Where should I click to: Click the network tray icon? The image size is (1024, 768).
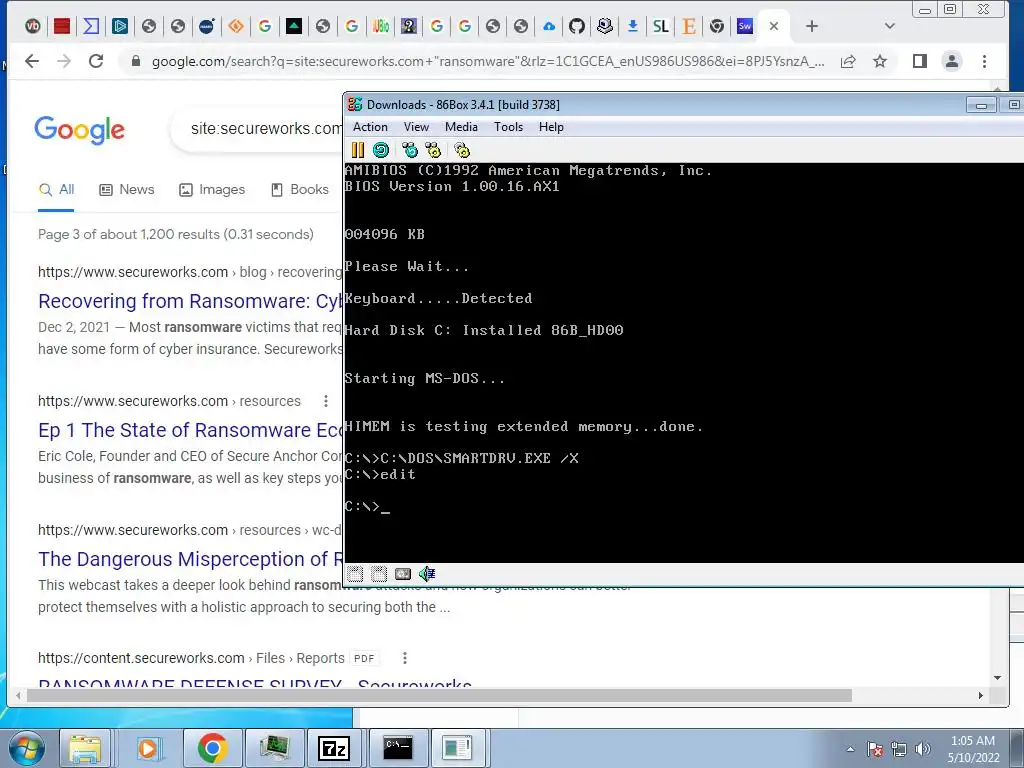tap(899, 749)
